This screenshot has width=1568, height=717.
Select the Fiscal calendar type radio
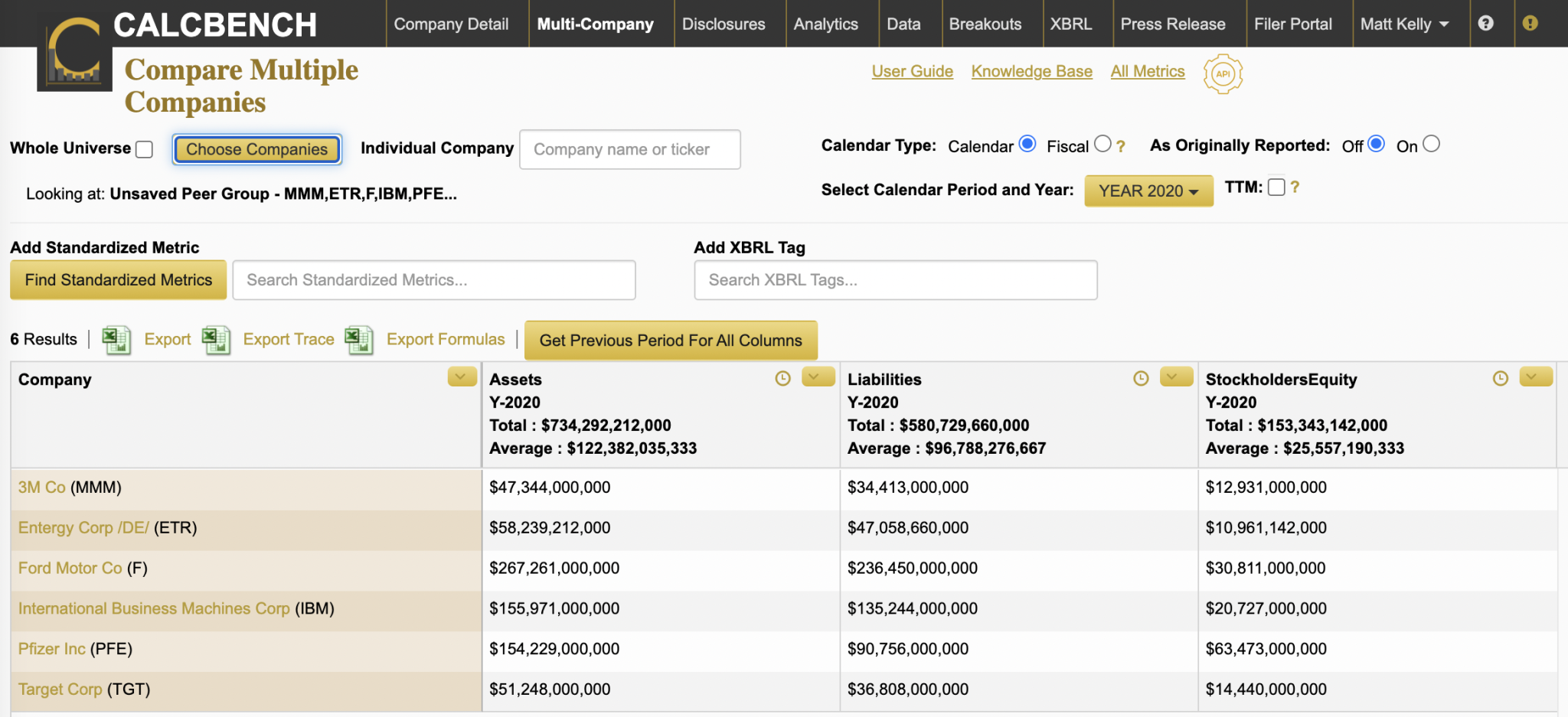1102,144
